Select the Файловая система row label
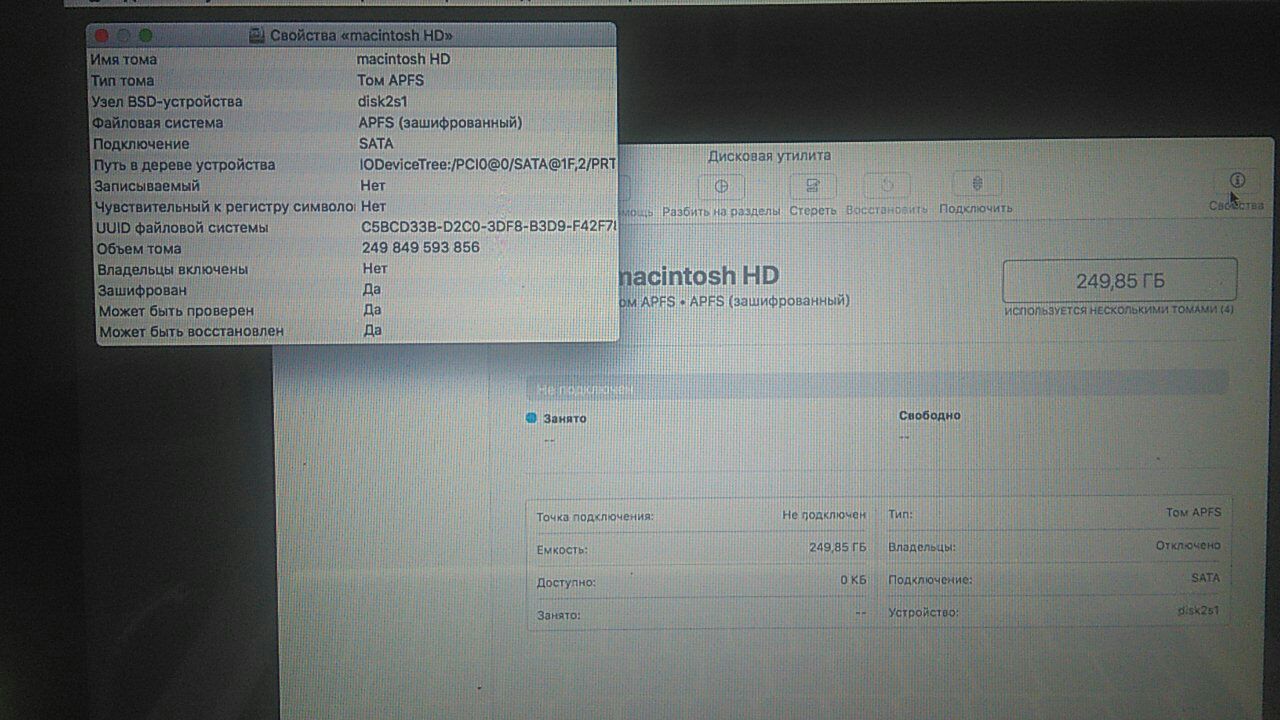 [157, 122]
